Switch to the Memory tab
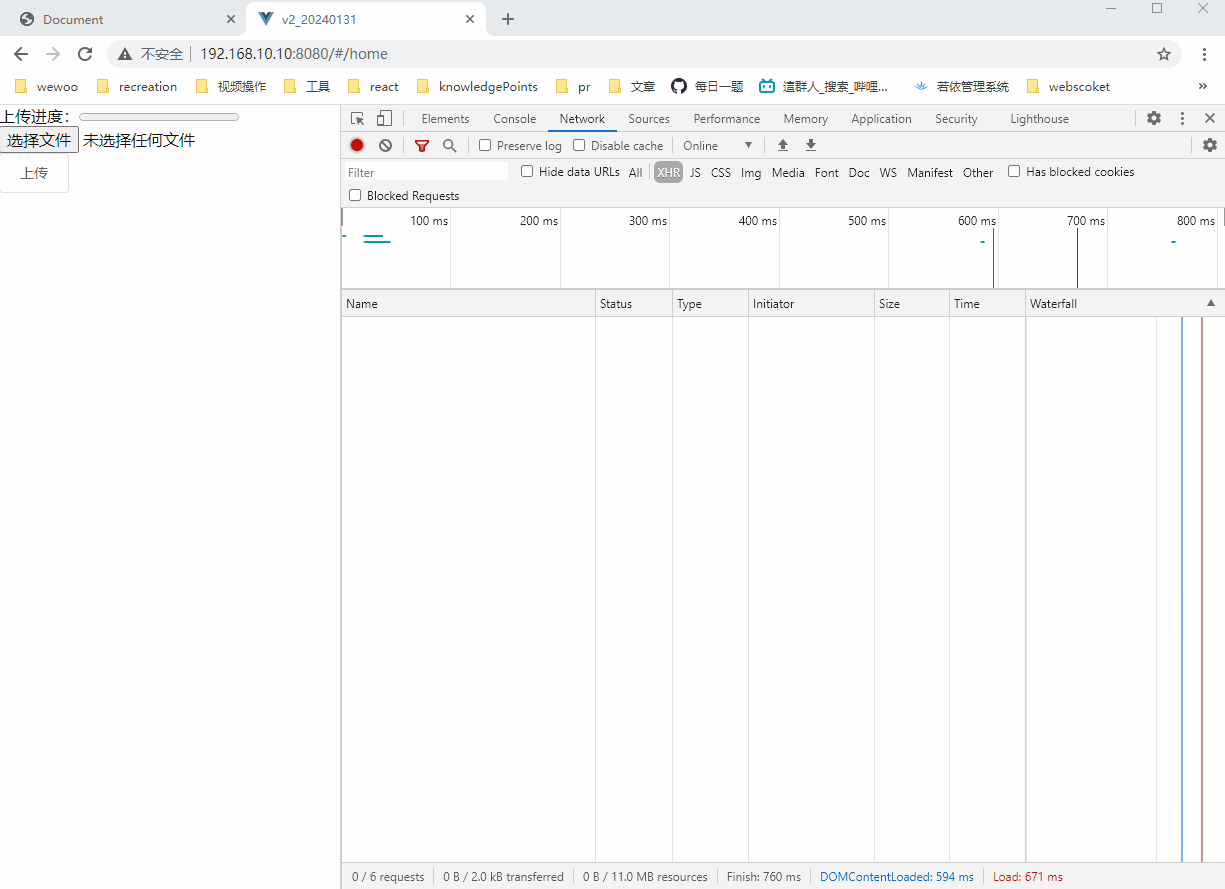 pos(805,118)
